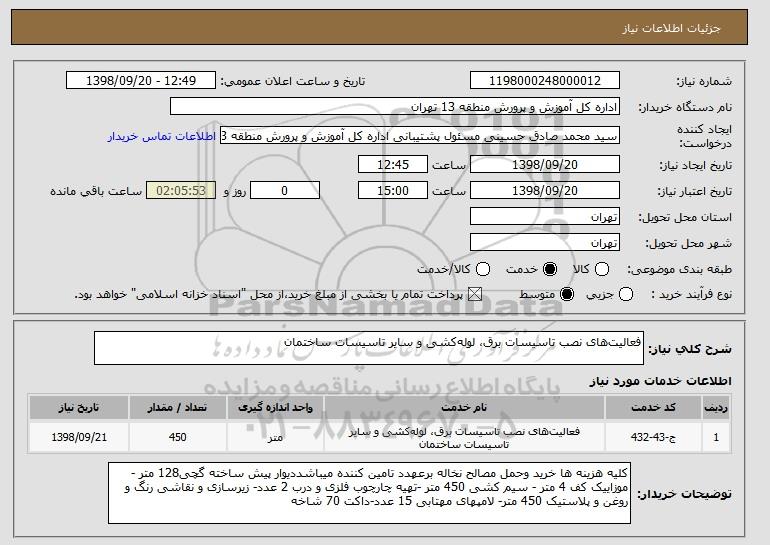Viewport: 770px width, 545px height.
Task: Click the ردیف column header
Action: click(716, 408)
